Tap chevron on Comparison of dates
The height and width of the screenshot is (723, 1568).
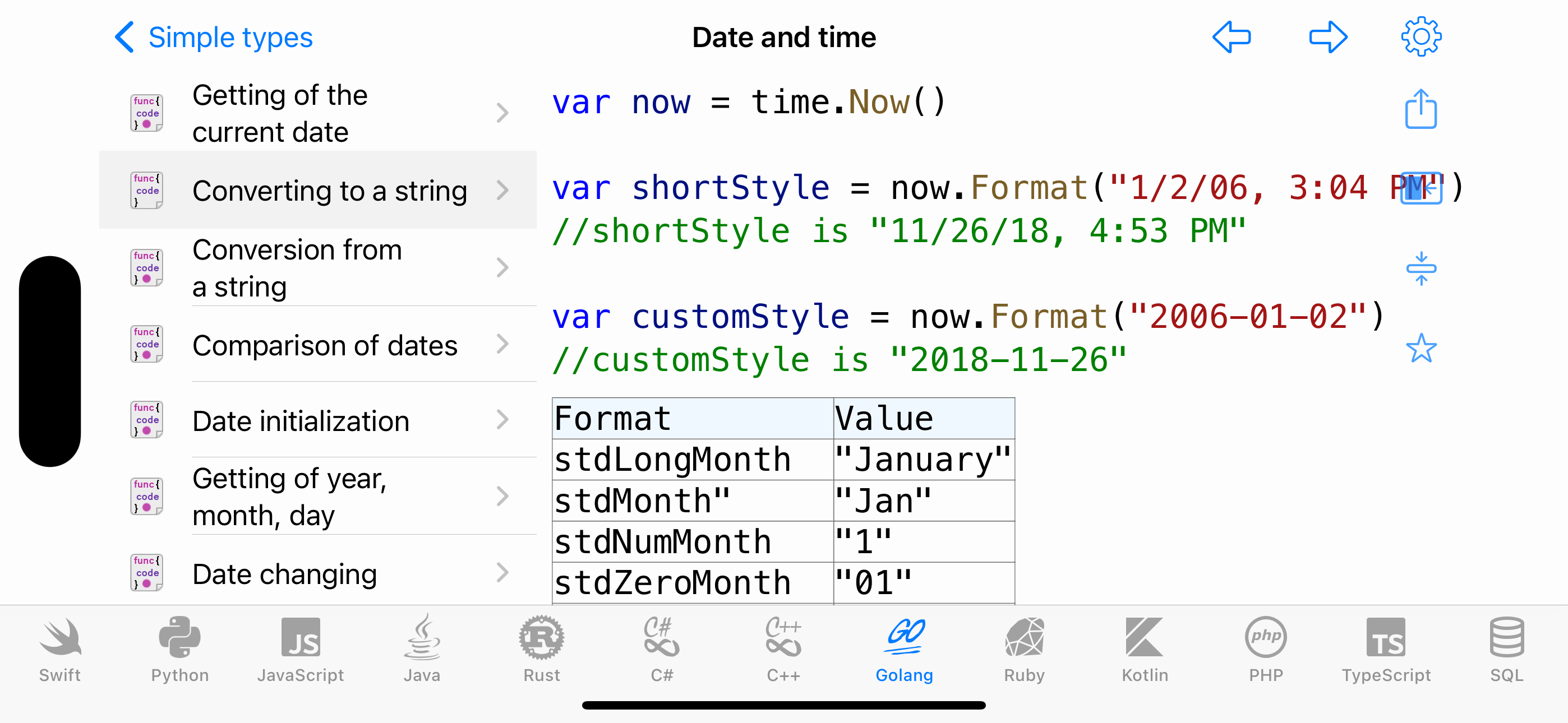tap(502, 344)
